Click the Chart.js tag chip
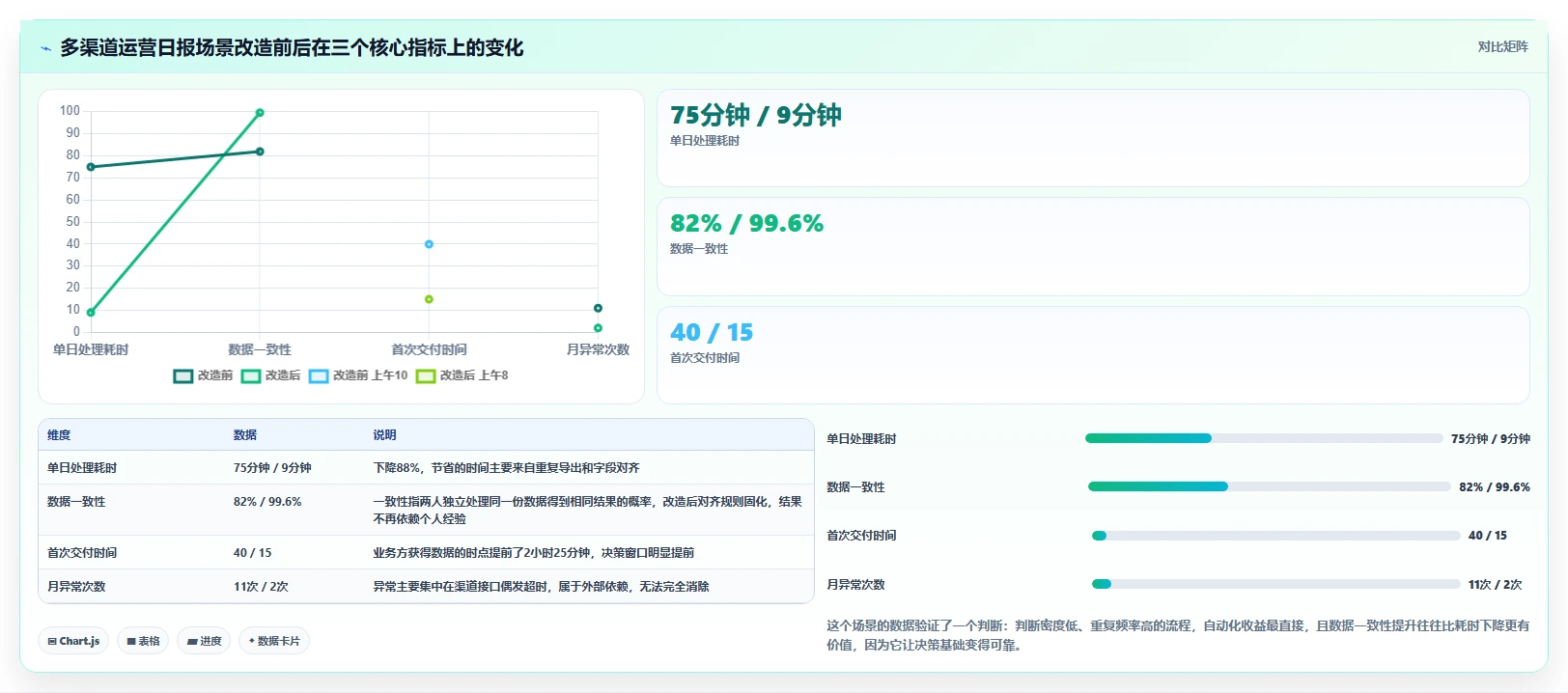The image size is (1568, 693). [x=73, y=641]
